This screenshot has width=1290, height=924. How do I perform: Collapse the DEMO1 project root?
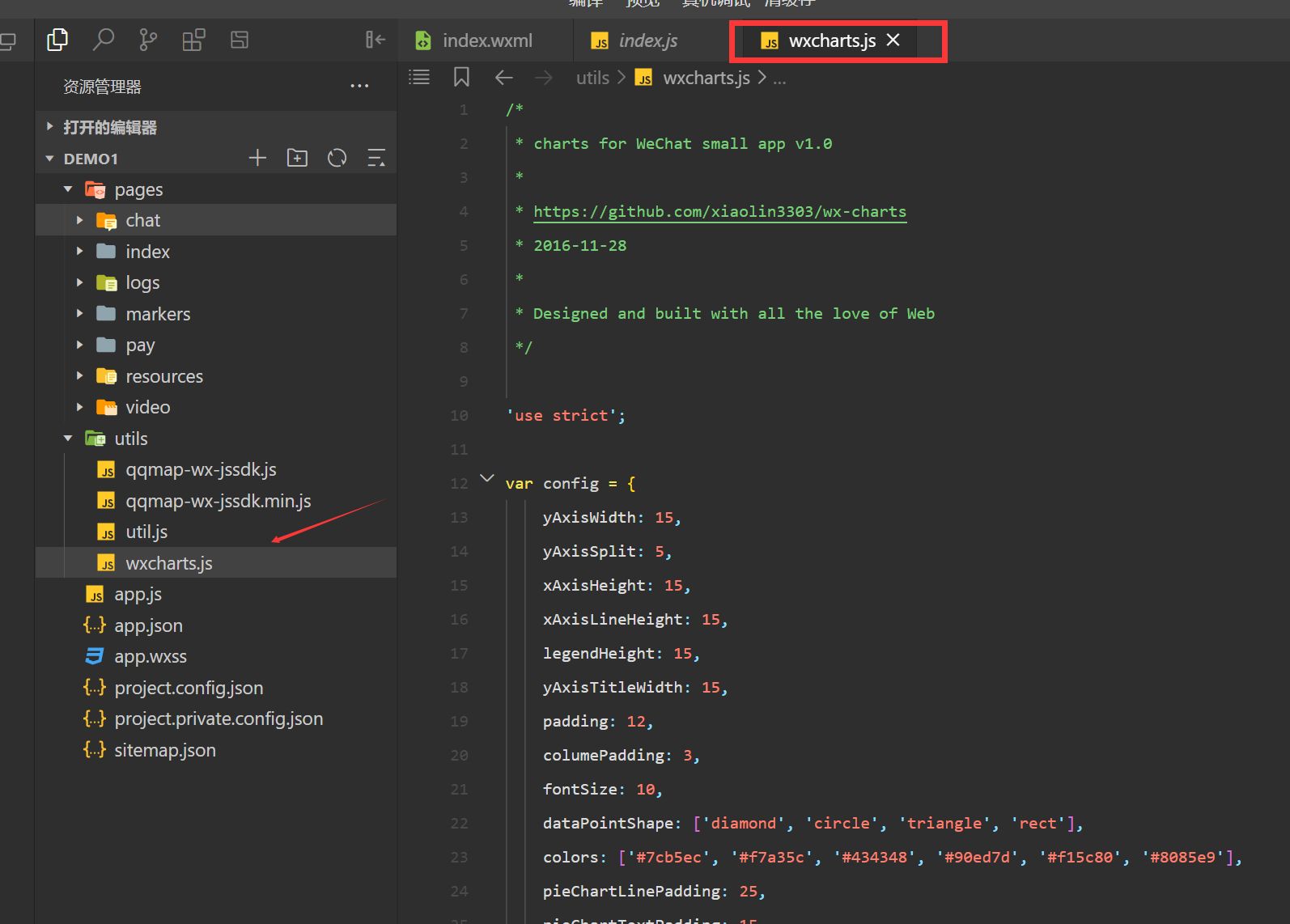point(49,159)
